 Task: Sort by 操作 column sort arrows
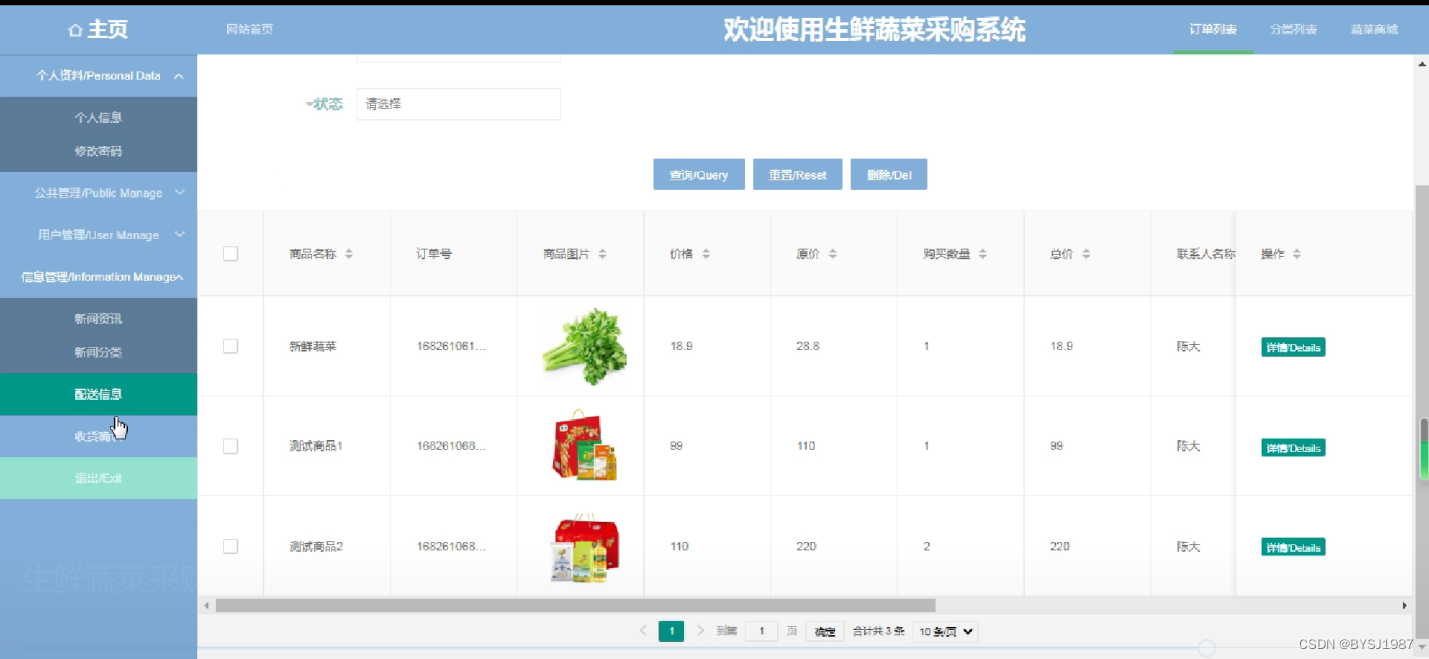pos(1297,254)
